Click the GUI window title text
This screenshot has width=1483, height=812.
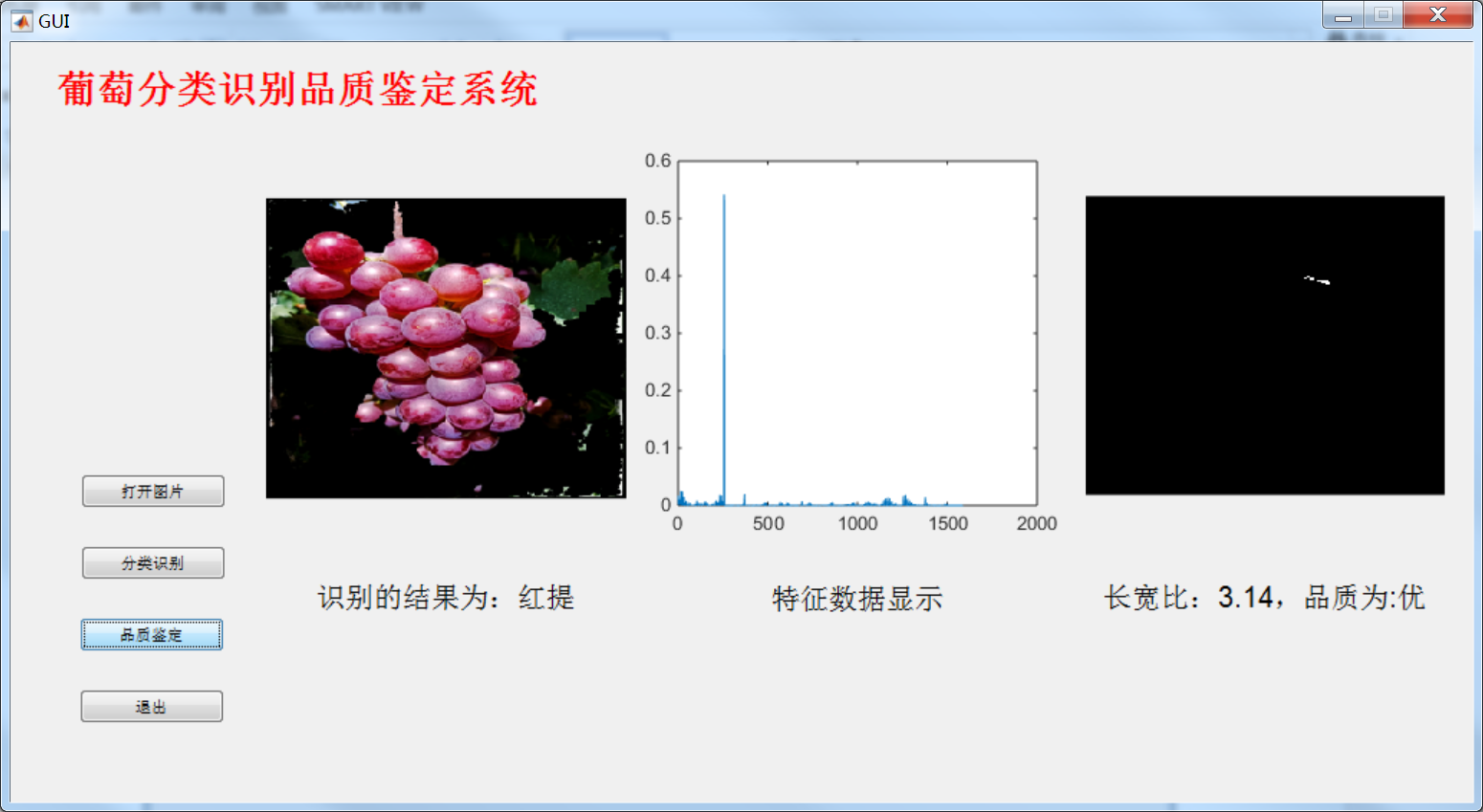pyautogui.click(x=55, y=21)
